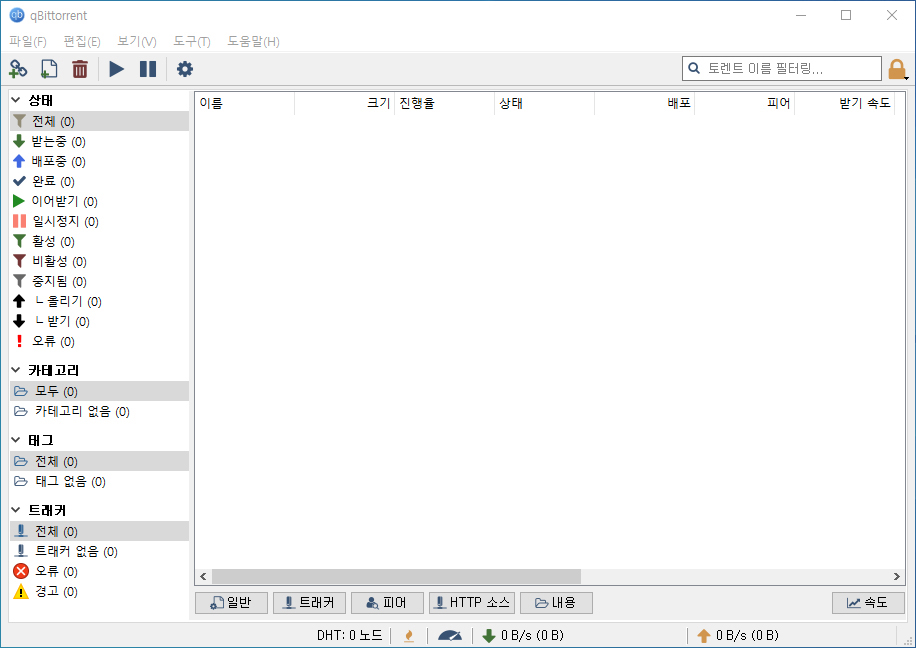Screen dimensions: 916x648
Task: Open the 편집(E) menu
Action: tap(82, 41)
